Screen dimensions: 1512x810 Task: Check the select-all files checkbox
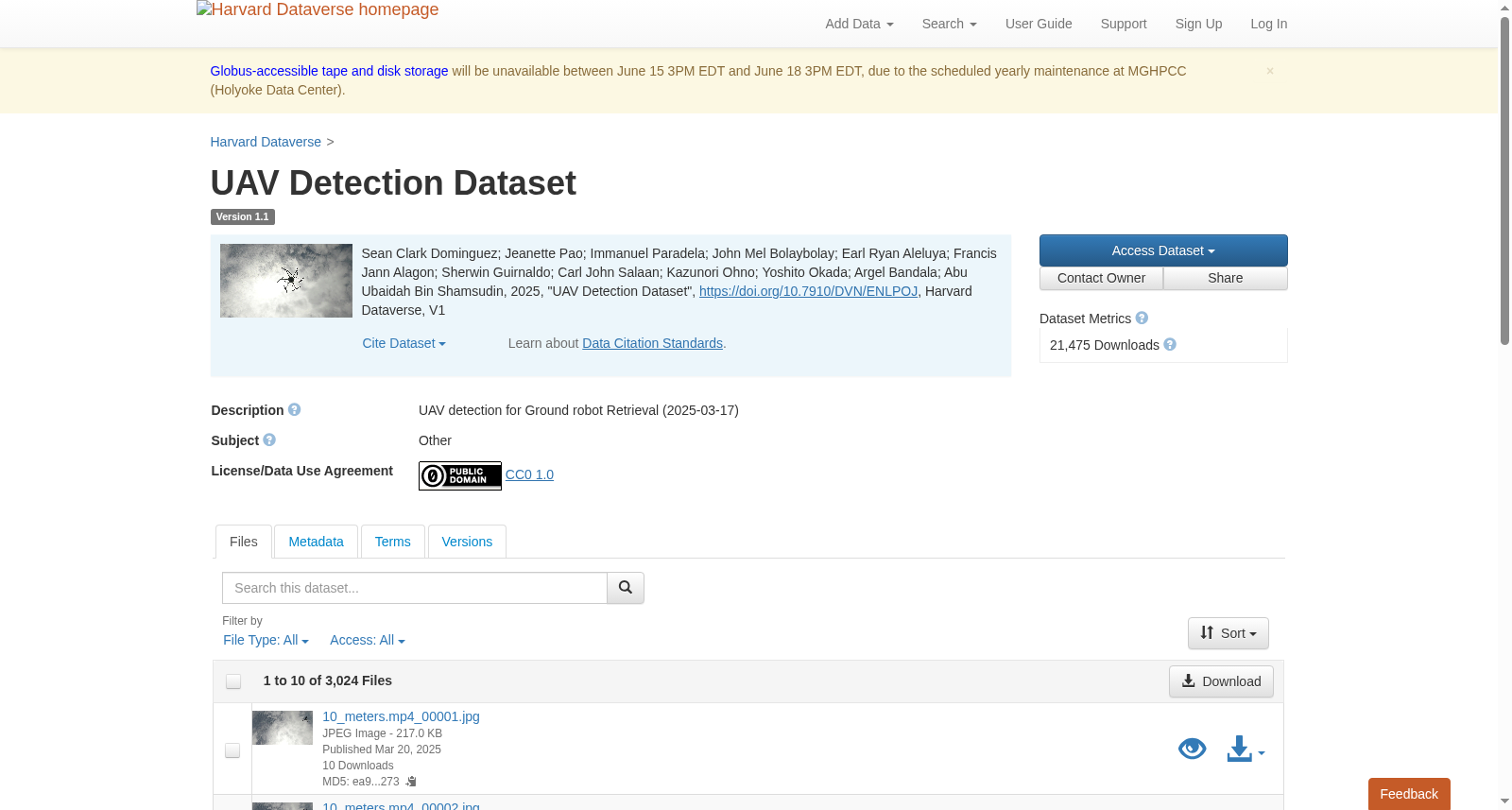click(x=233, y=681)
